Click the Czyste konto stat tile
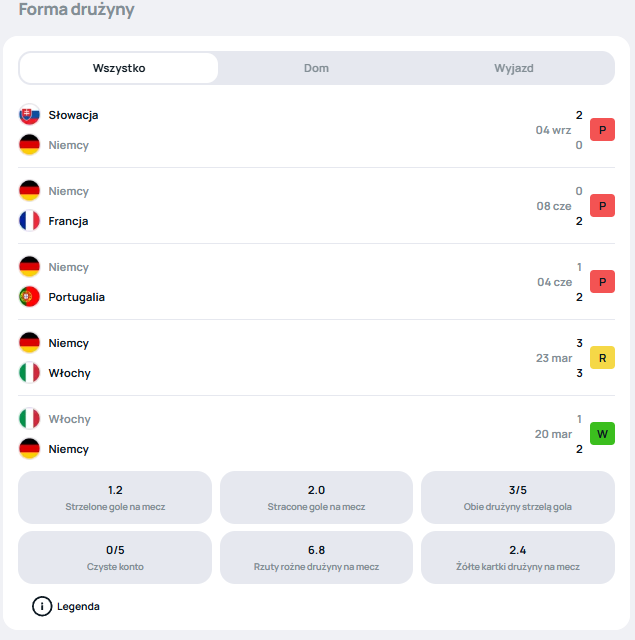Image resolution: width=635 pixels, height=640 pixels. pyautogui.click(x=115, y=558)
